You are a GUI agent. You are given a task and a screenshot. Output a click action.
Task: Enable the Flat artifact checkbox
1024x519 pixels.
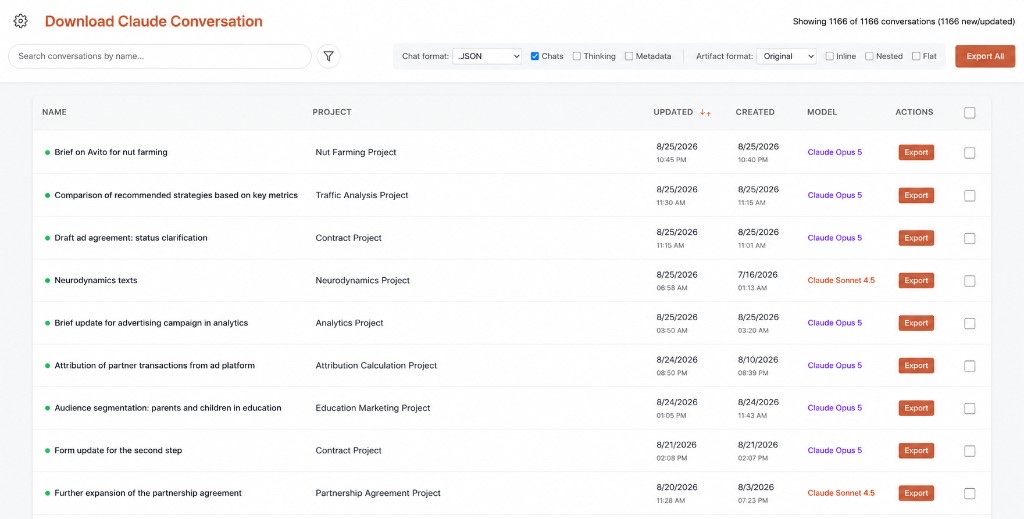coord(916,56)
